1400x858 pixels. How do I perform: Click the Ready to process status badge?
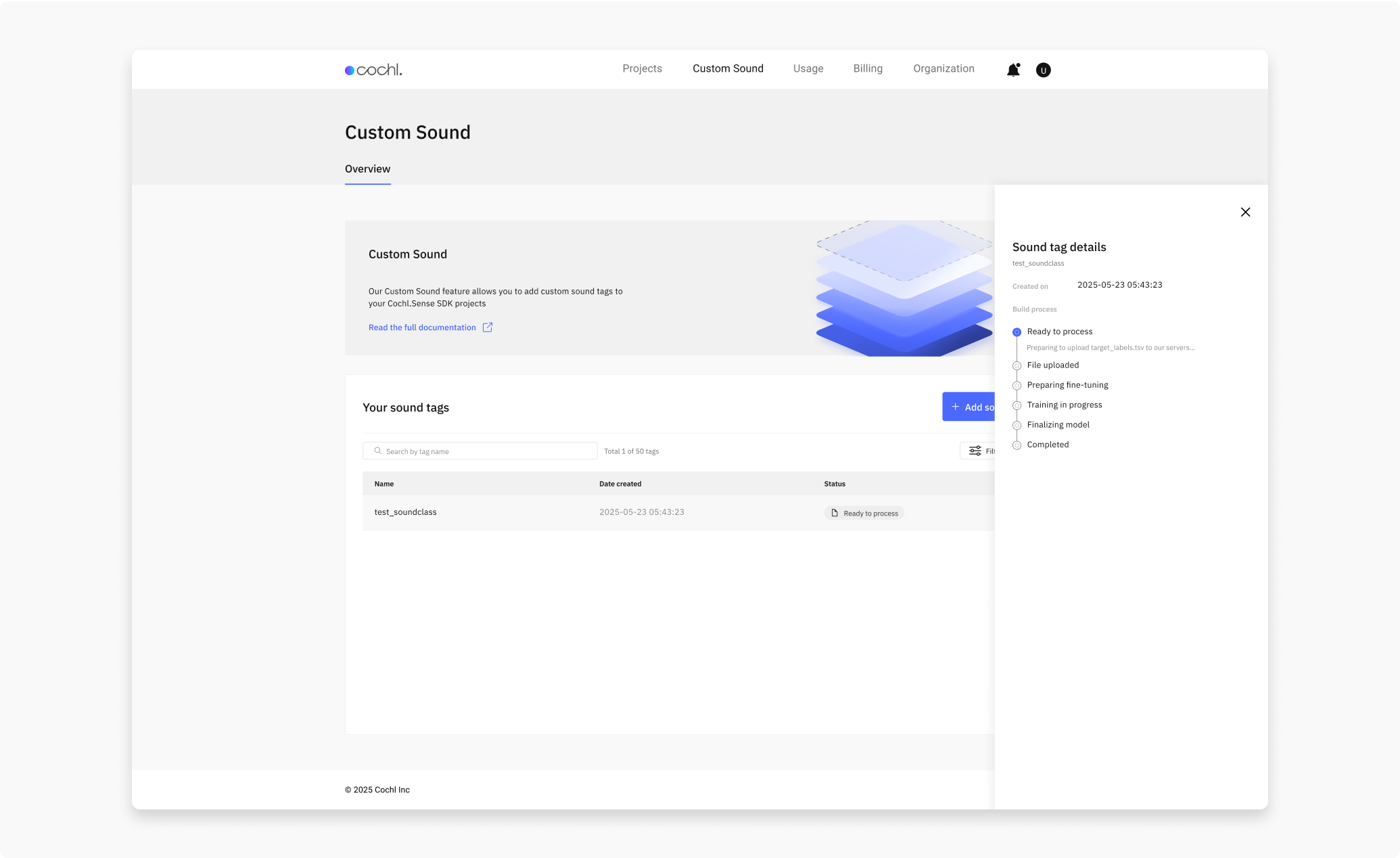point(864,513)
